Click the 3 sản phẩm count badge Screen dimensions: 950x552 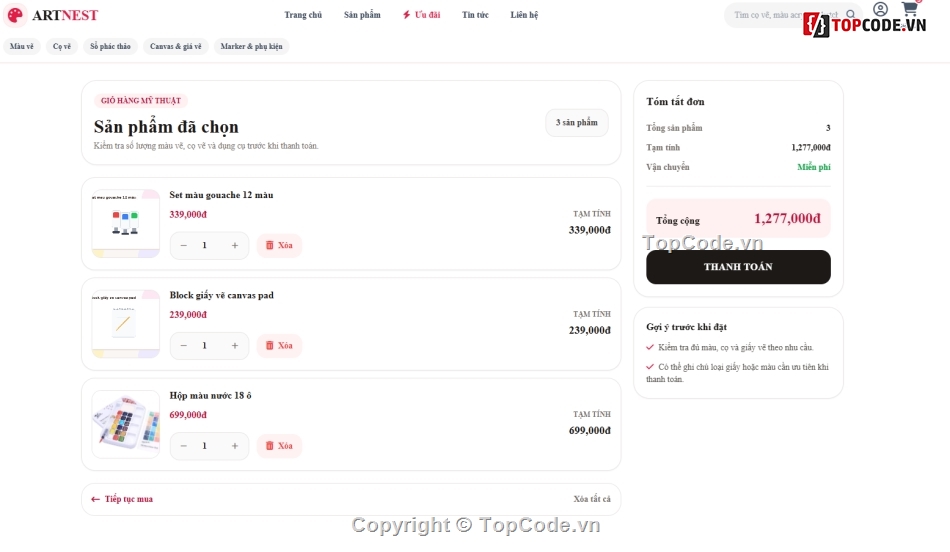tap(577, 122)
